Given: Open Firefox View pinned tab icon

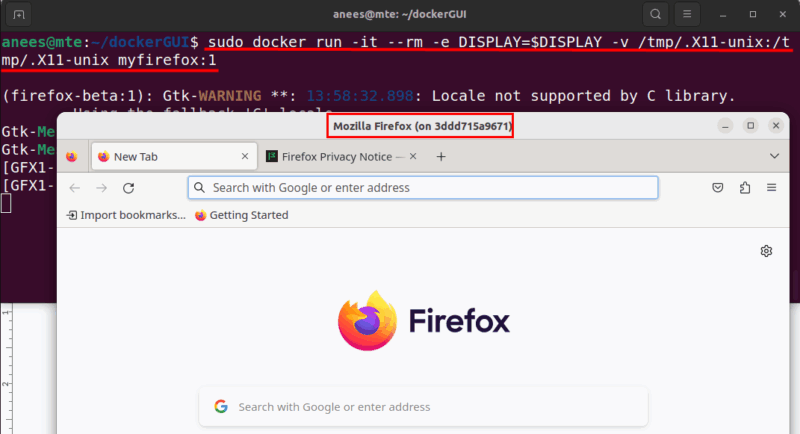Looking at the screenshot, I should pos(71,157).
